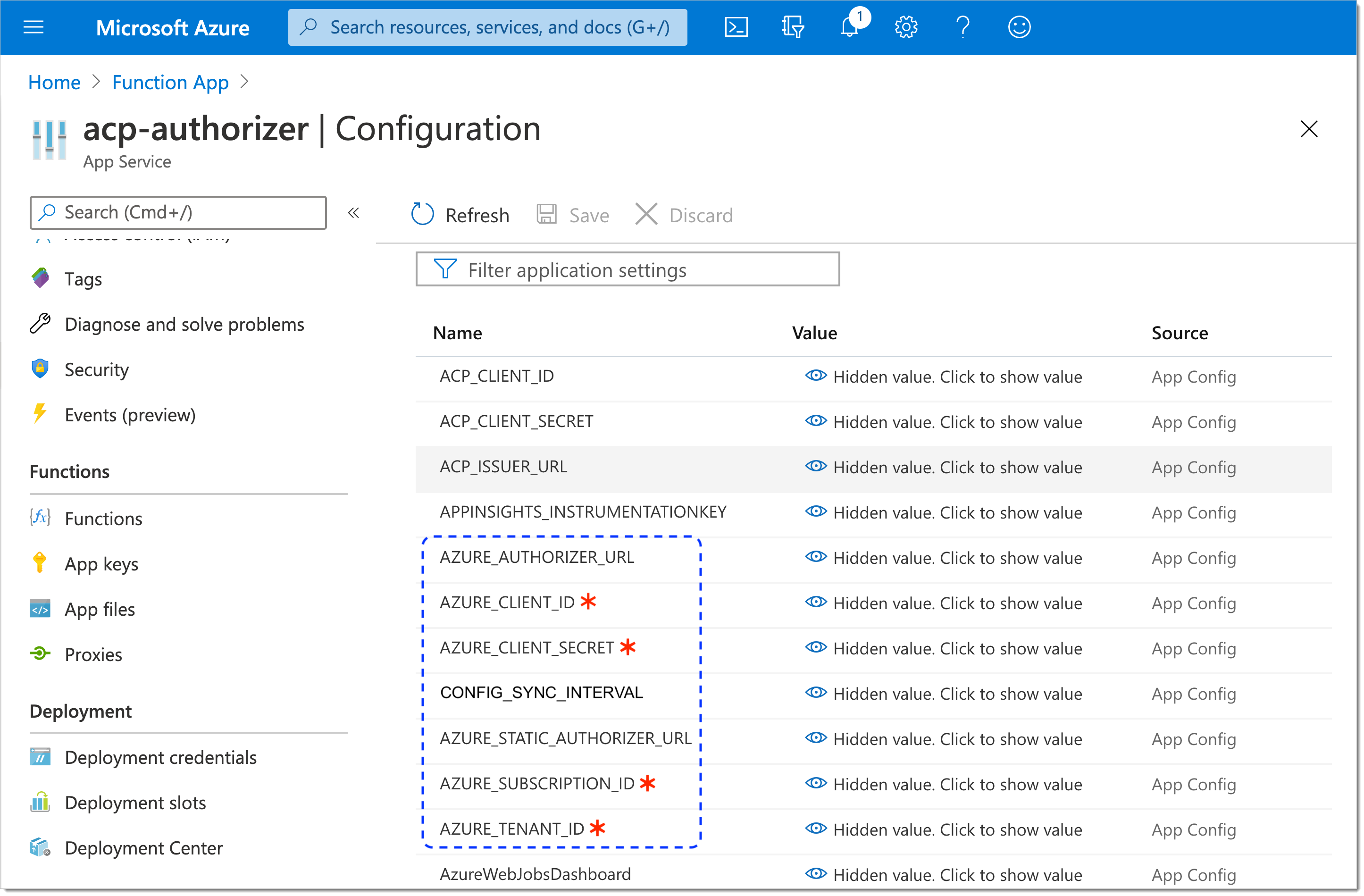Screen dimensions: 1364x896
Task: Click the global Azure search bar
Action: click(x=488, y=27)
